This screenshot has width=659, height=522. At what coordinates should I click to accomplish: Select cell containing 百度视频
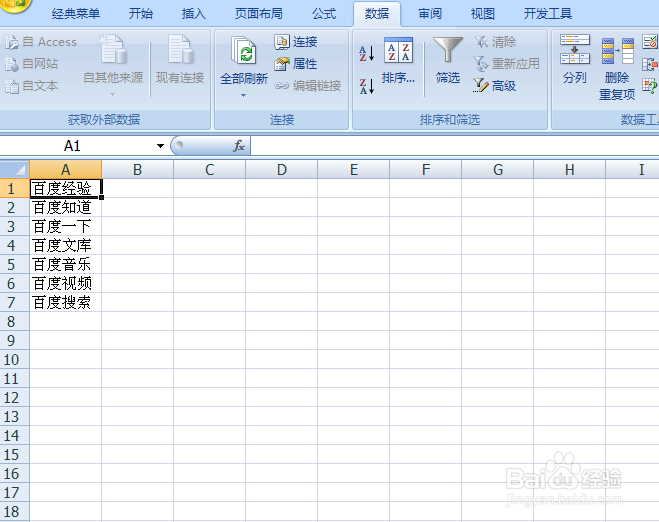[x=66, y=283]
